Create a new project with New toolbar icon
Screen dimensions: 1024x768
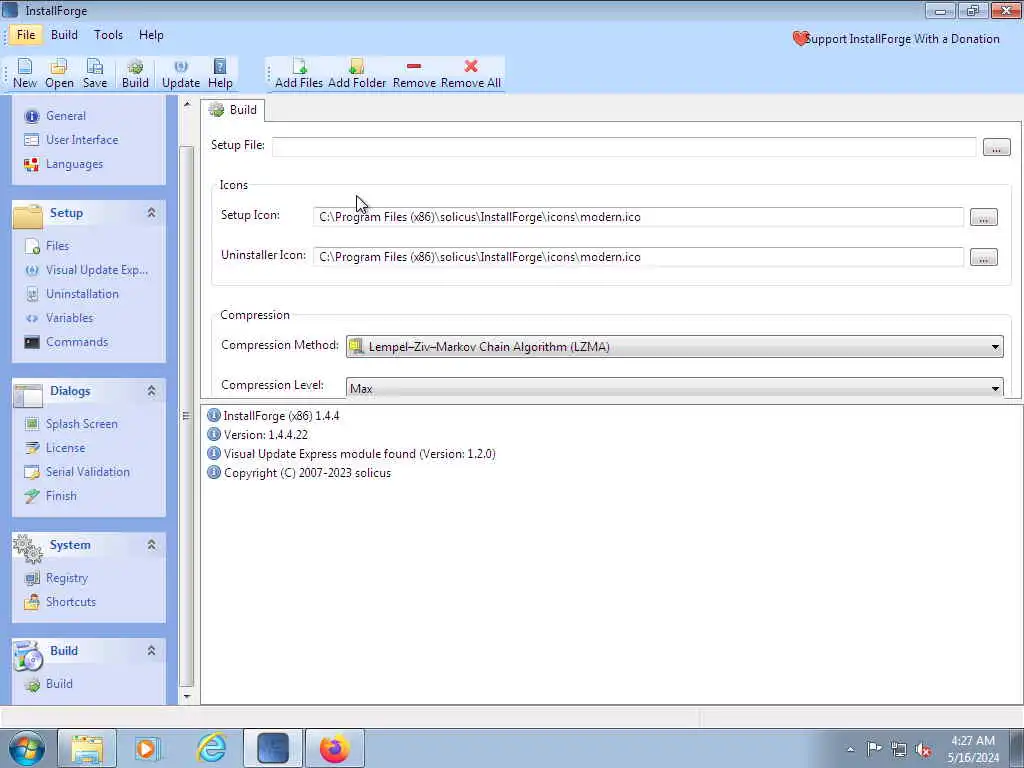tap(25, 73)
